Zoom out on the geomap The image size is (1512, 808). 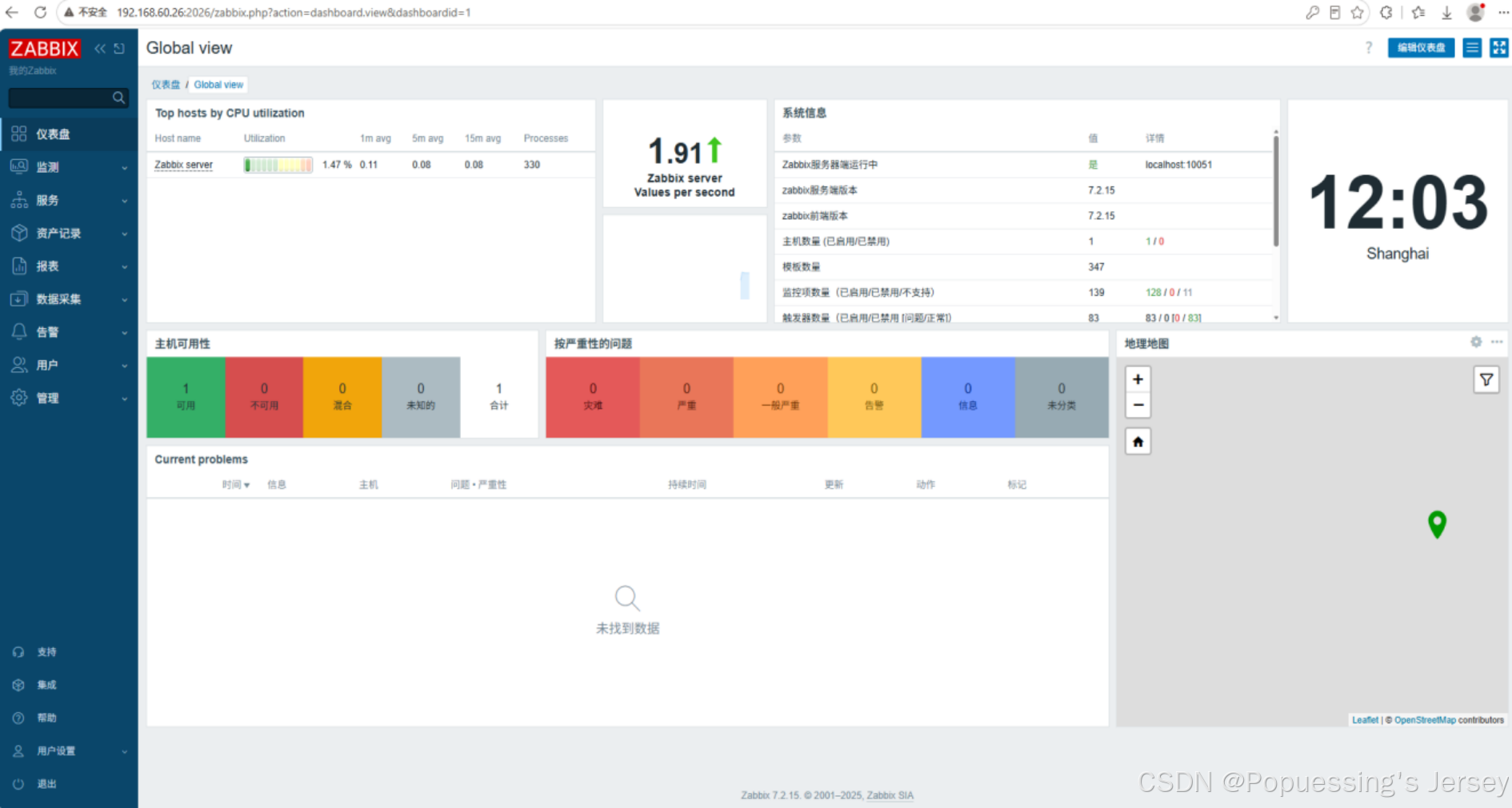click(x=1138, y=405)
